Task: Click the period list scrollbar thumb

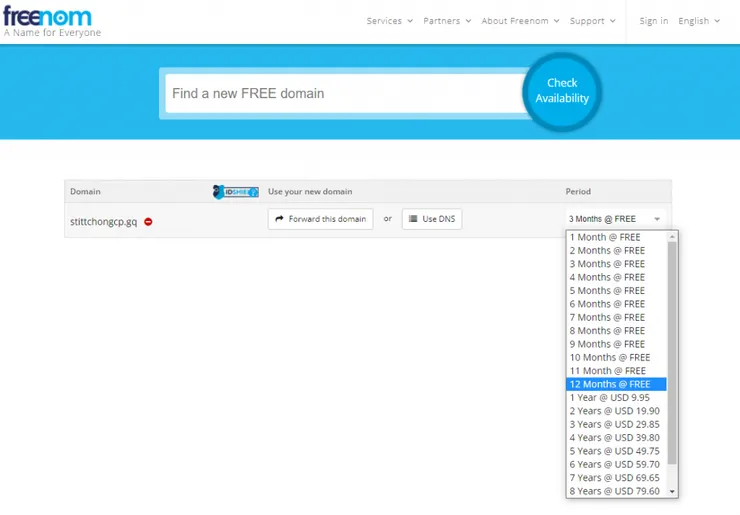Action: click(x=672, y=352)
